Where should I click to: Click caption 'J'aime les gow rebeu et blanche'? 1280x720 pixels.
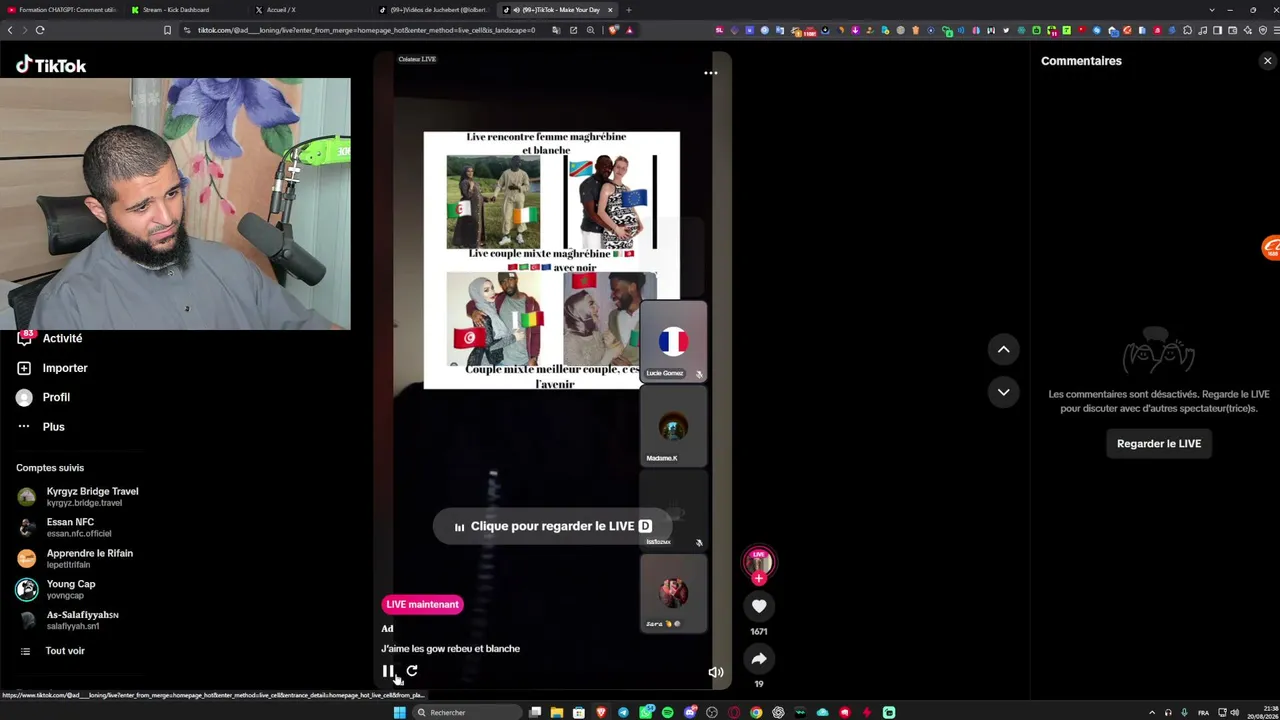click(x=450, y=649)
